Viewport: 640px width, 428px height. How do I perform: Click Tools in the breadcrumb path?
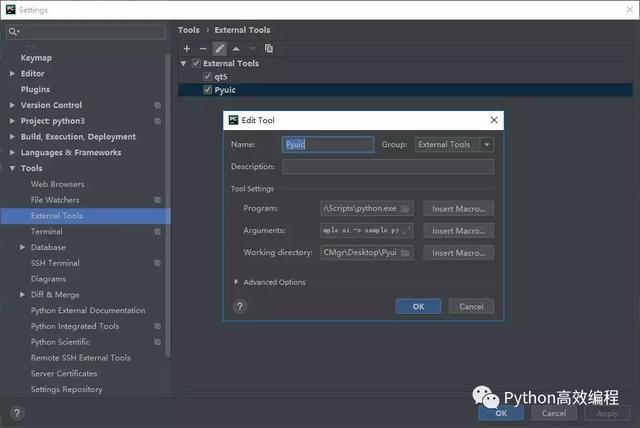pyautogui.click(x=189, y=30)
